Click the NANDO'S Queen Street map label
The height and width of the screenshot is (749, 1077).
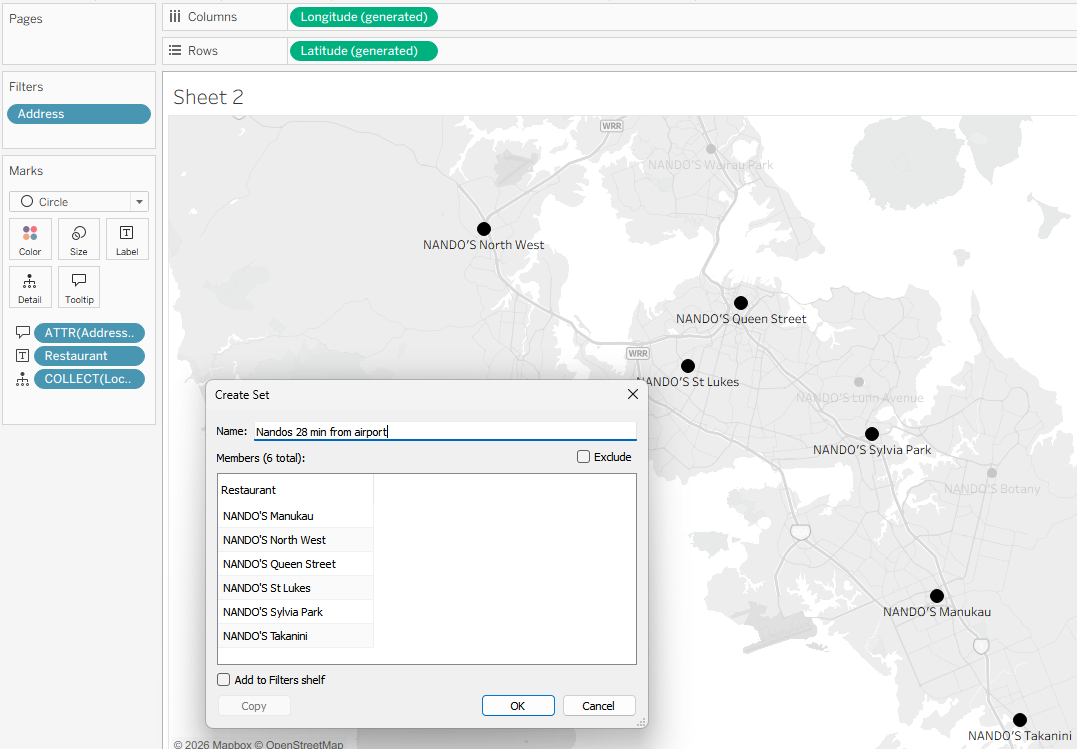point(741,319)
